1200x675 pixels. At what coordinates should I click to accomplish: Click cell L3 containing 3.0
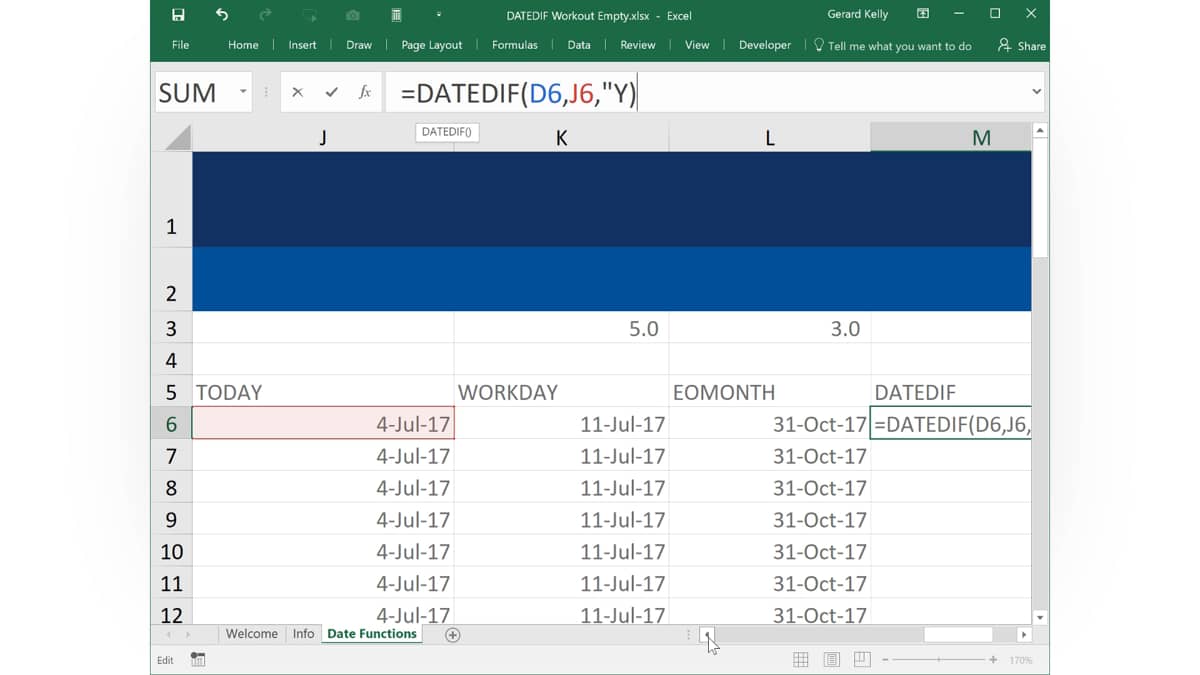770,328
